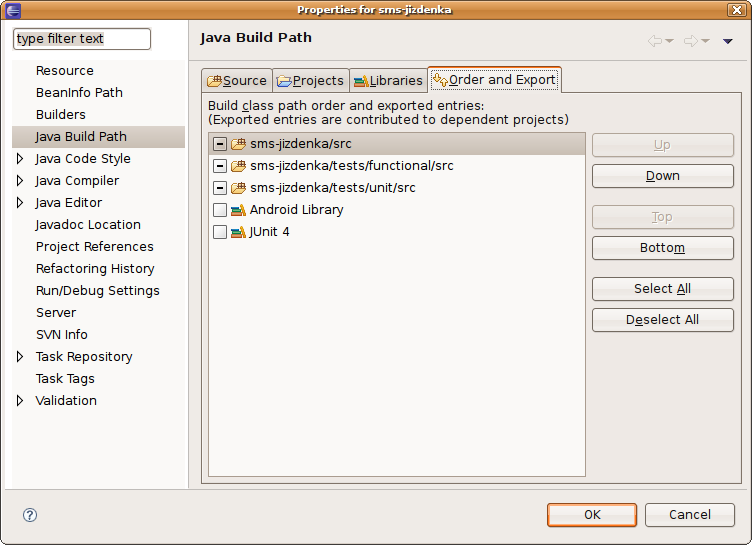
Task: Open the Javadoc Location page
Action: pyautogui.click(x=88, y=225)
